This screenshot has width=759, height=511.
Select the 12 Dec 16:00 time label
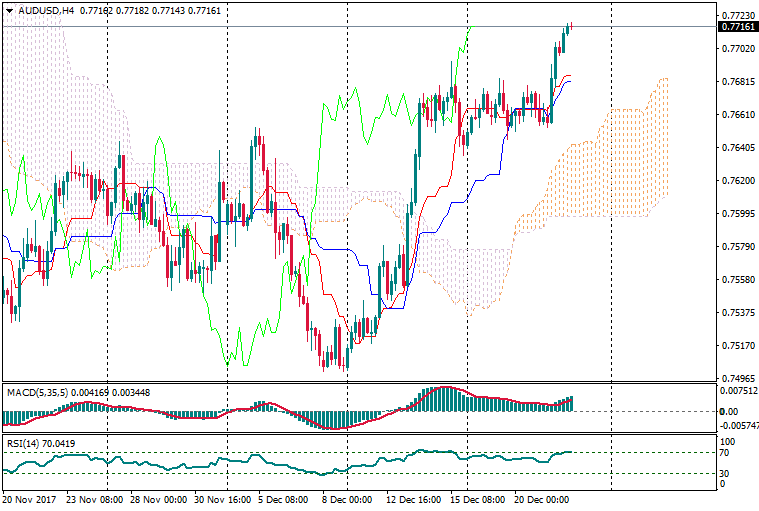click(413, 498)
